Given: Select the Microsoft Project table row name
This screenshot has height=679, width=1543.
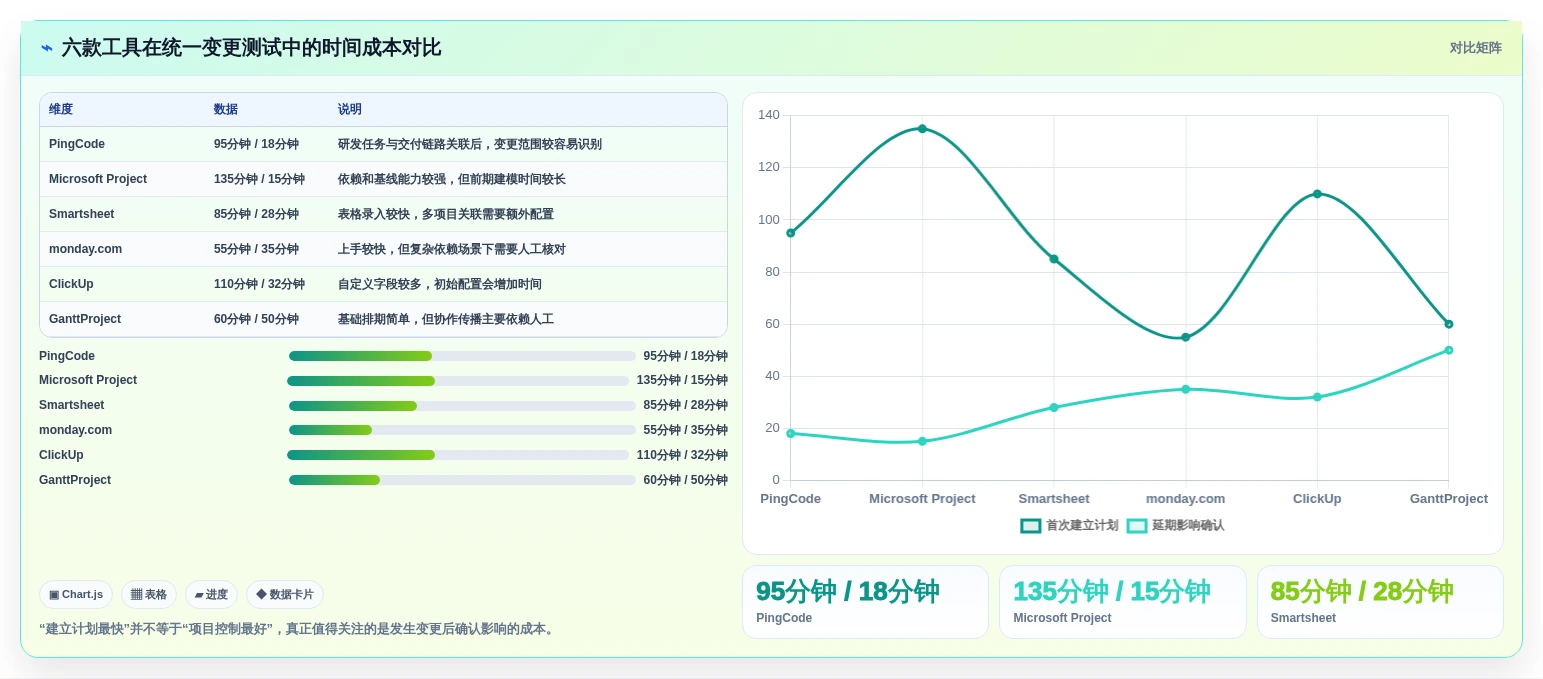Looking at the screenshot, I should [98, 179].
